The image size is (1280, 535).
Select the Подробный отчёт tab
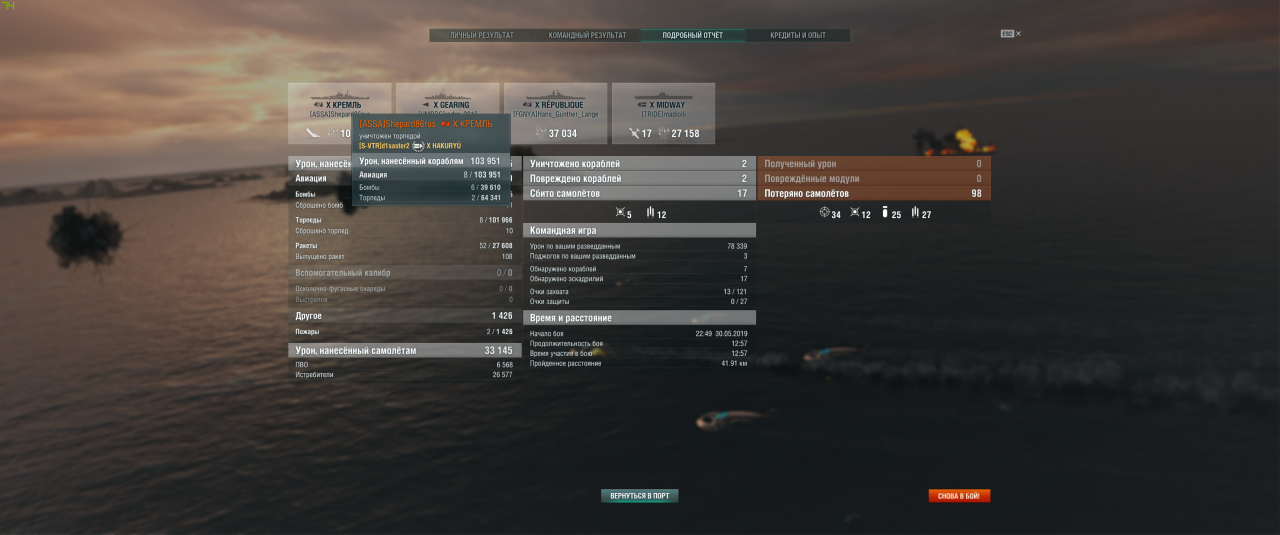693,35
